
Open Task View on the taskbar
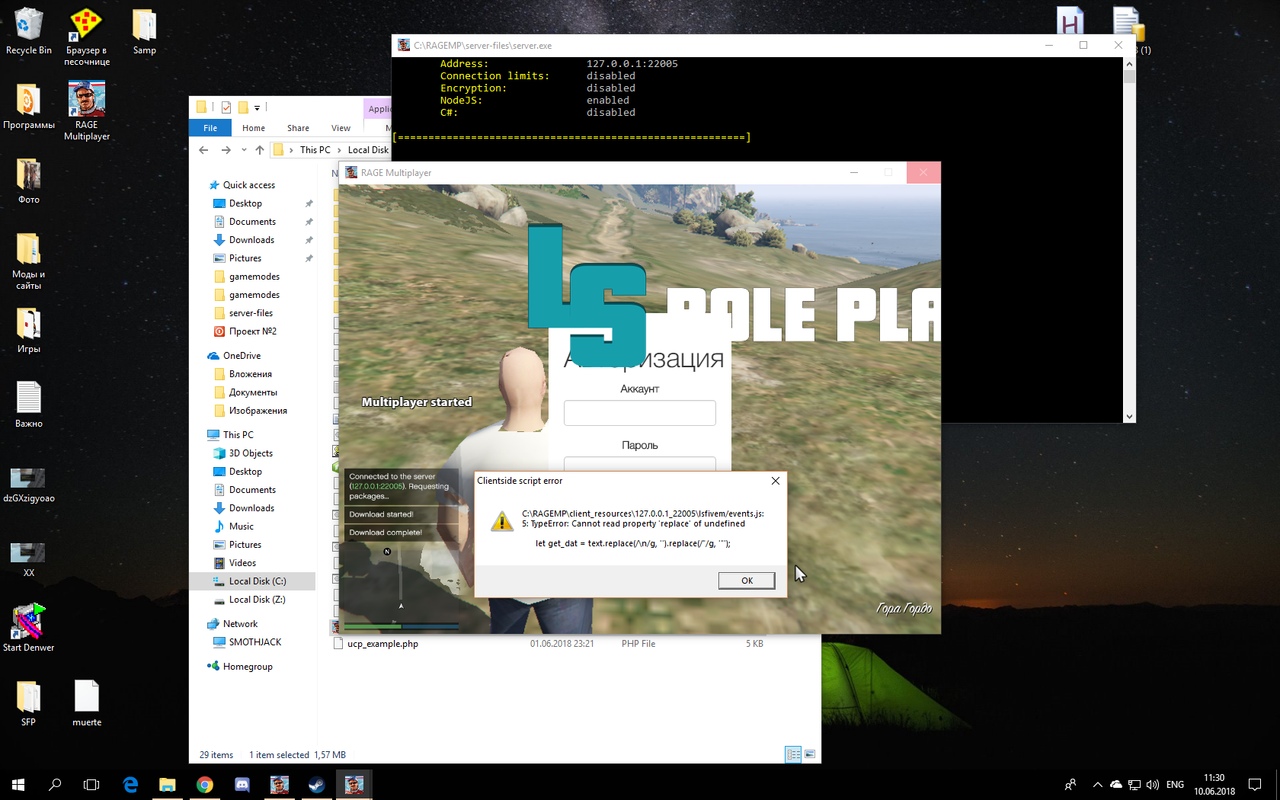point(91,785)
